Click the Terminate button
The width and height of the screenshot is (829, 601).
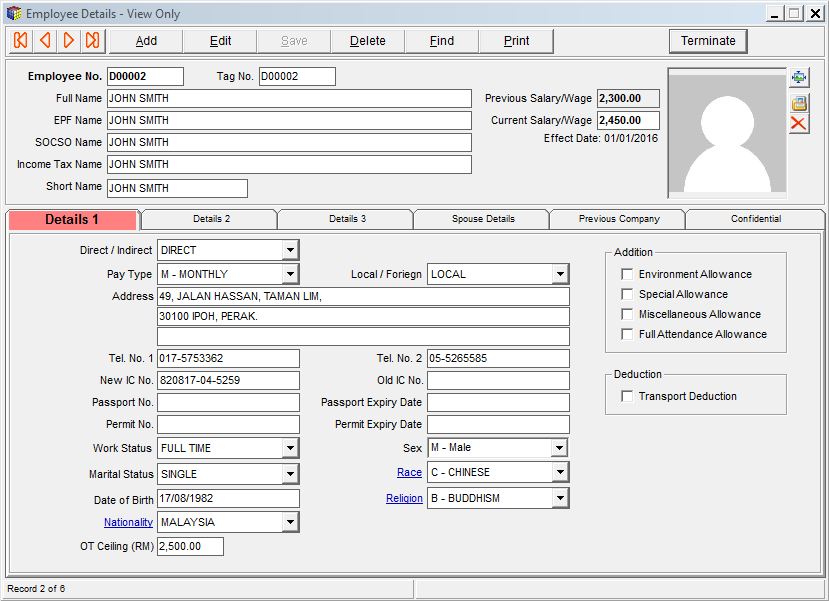point(708,41)
